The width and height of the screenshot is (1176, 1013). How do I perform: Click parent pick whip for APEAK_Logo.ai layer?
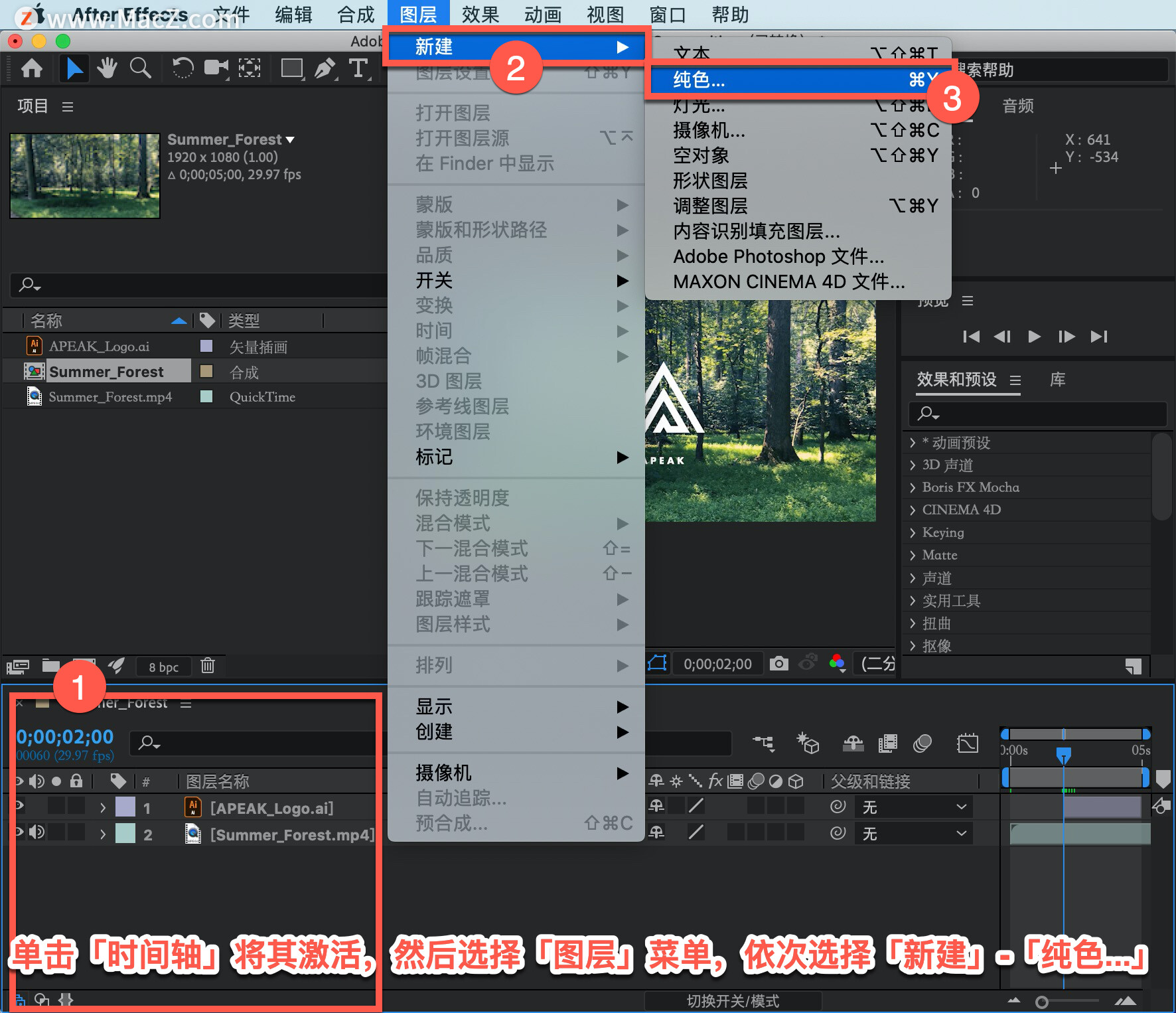coord(838,807)
